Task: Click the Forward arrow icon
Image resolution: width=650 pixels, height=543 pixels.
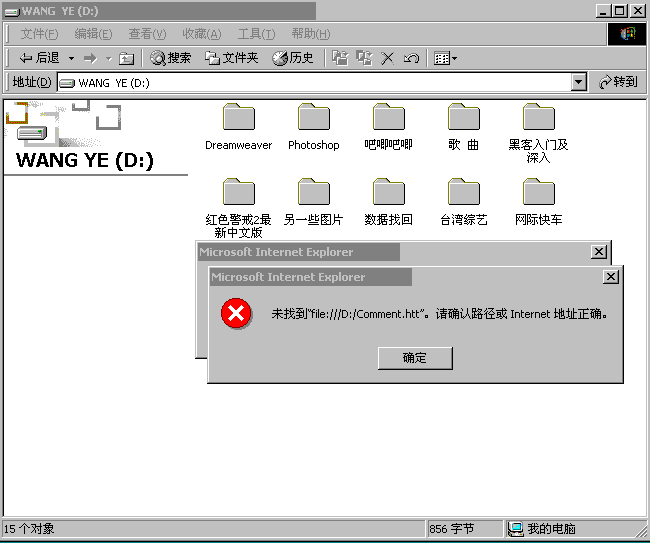Action: click(x=90, y=58)
